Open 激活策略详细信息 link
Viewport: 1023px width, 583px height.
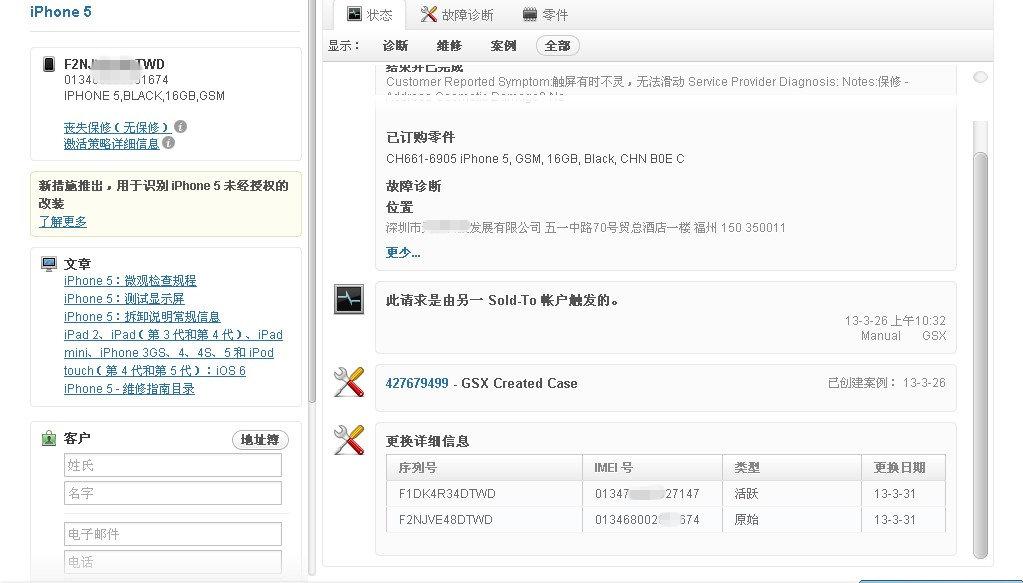112,143
